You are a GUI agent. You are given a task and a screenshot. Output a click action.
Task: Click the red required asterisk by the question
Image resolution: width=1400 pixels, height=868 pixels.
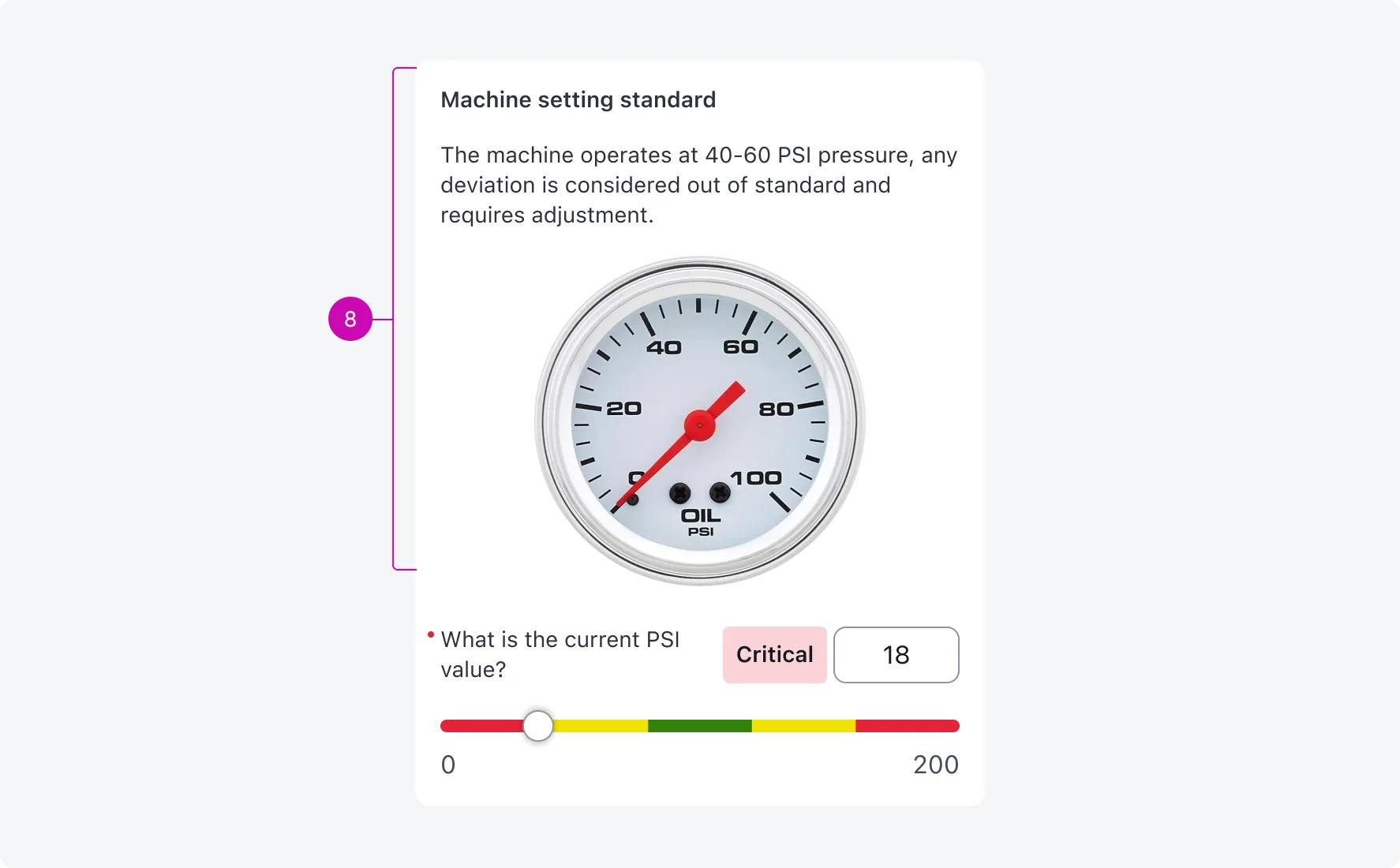click(431, 634)
